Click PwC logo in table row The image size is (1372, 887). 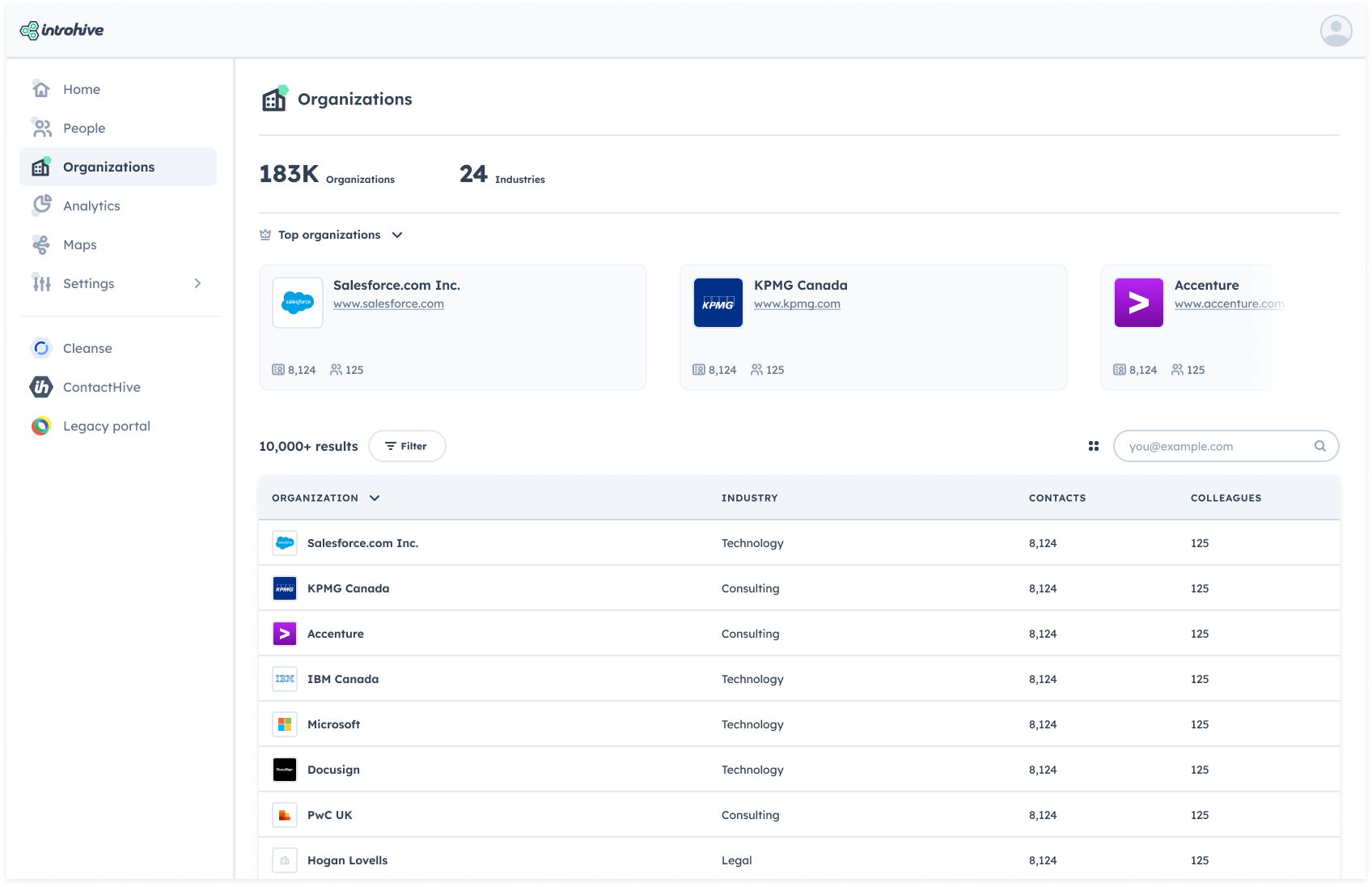(x=285, y=815)
